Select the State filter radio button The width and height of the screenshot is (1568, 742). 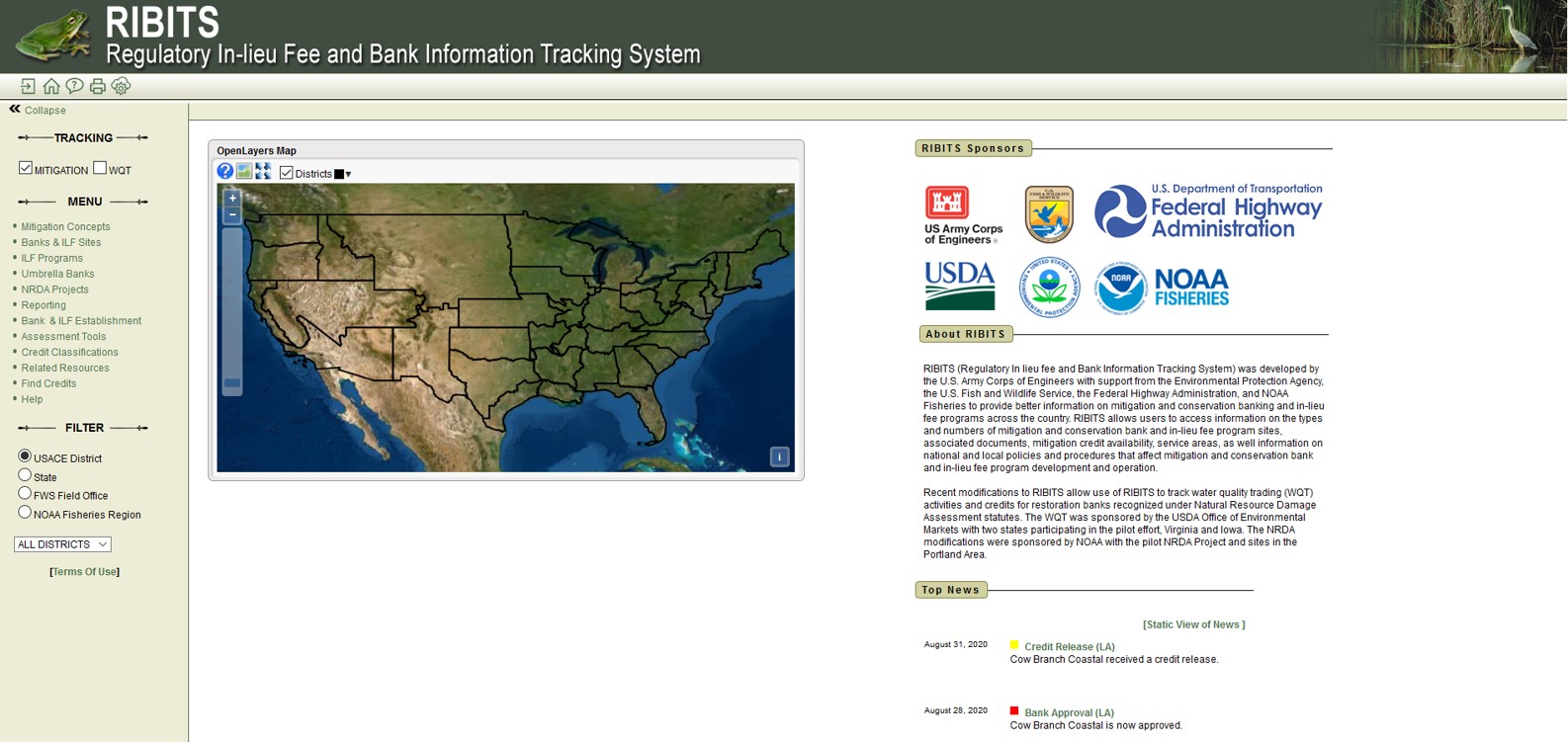[25, 475]
